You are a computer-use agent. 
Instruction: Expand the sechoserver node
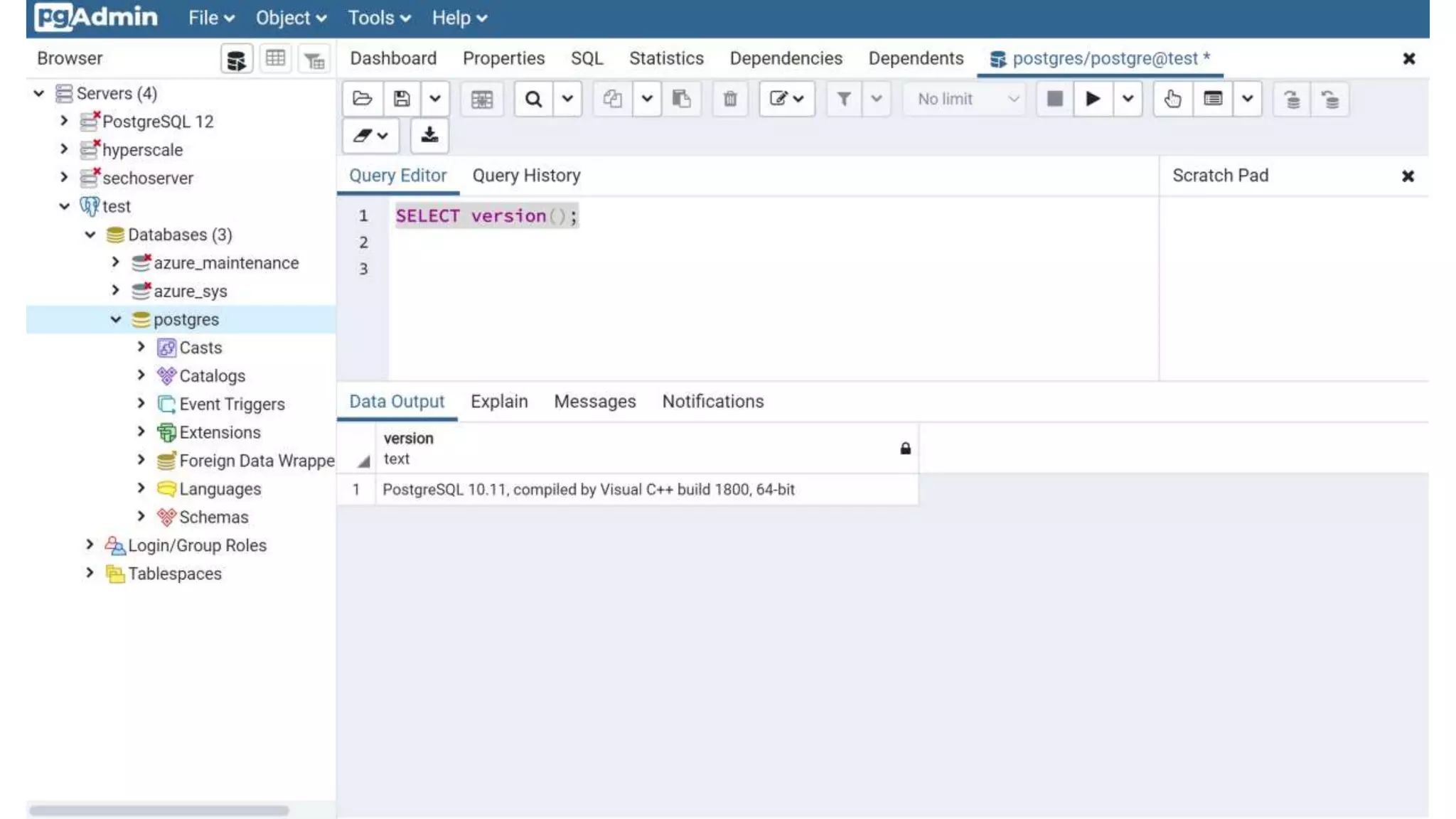pos(64,177)
